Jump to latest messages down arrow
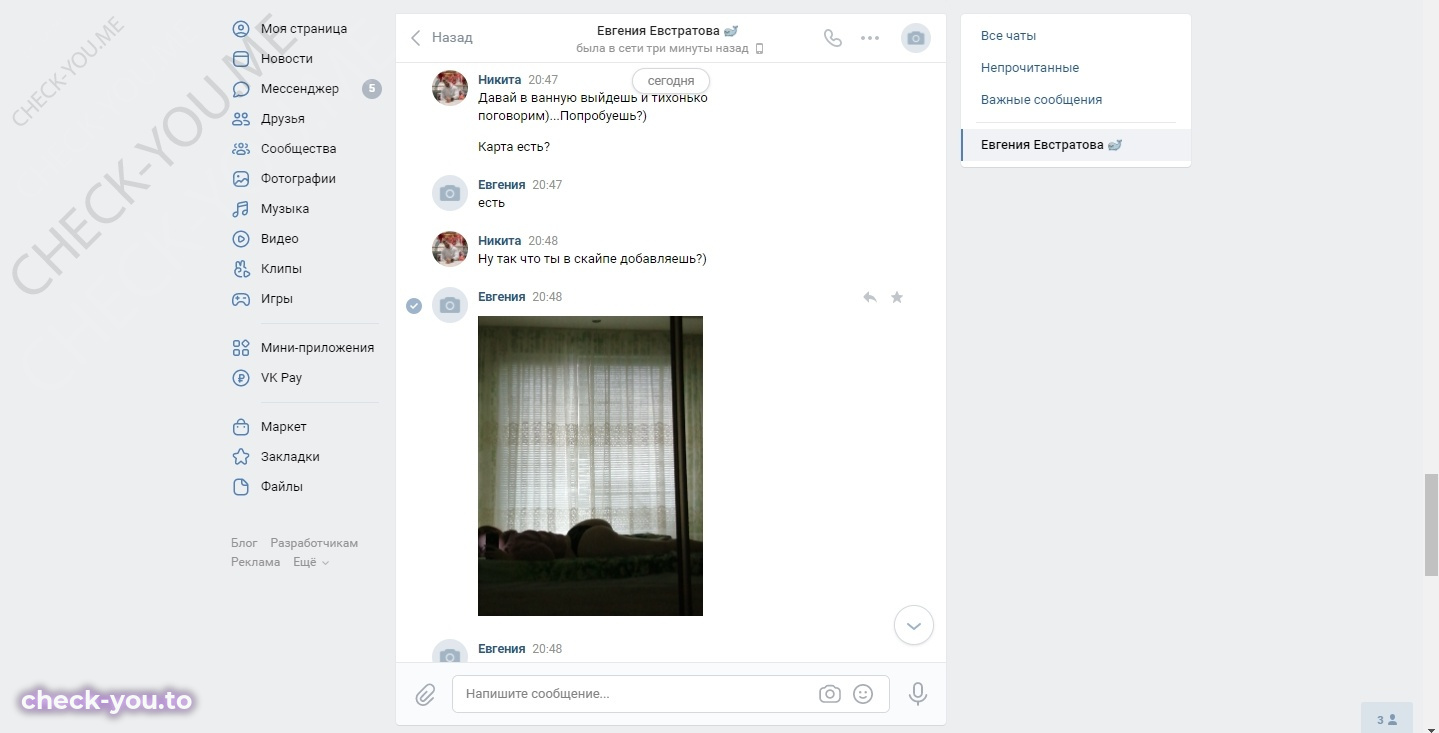Screen dimensions: 1439x733 [914, 625]
